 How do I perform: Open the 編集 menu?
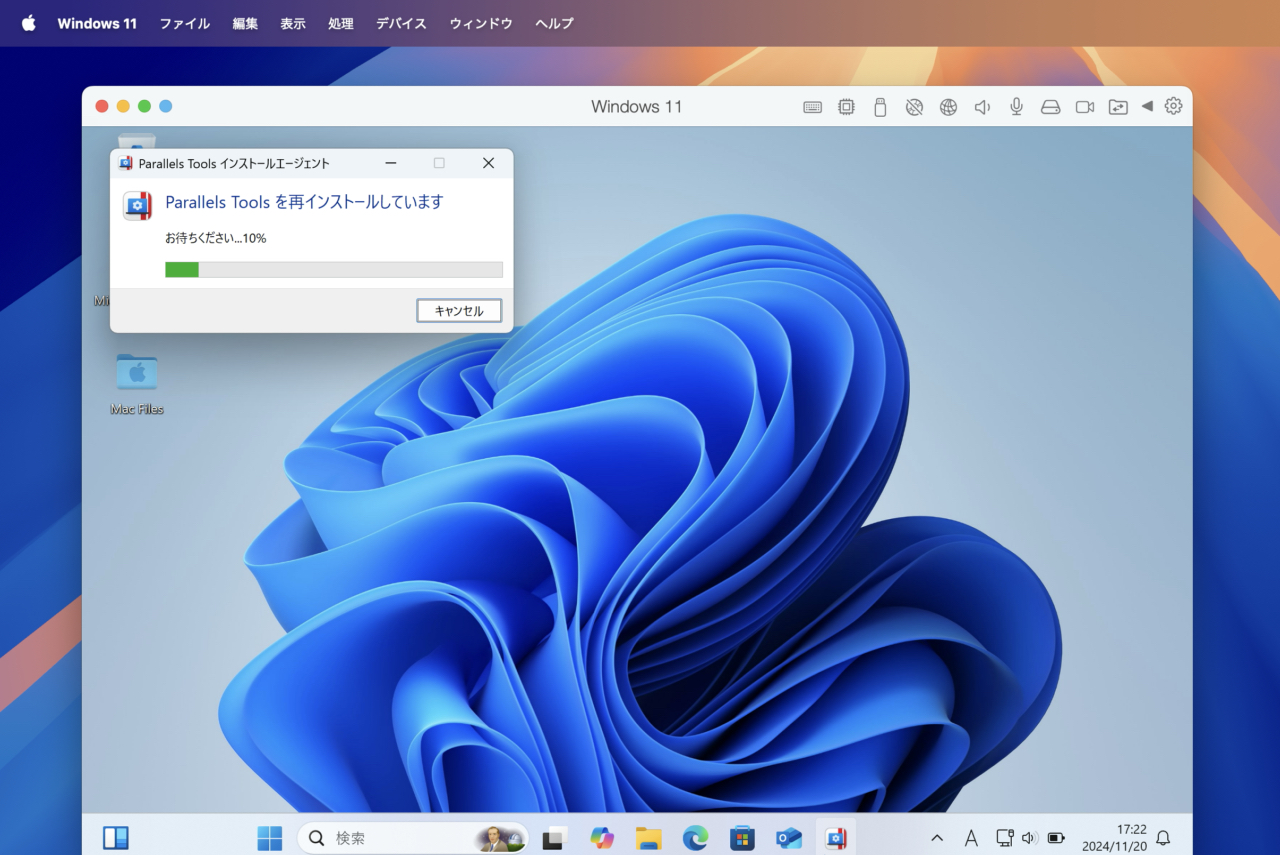[x=245, y=23]
